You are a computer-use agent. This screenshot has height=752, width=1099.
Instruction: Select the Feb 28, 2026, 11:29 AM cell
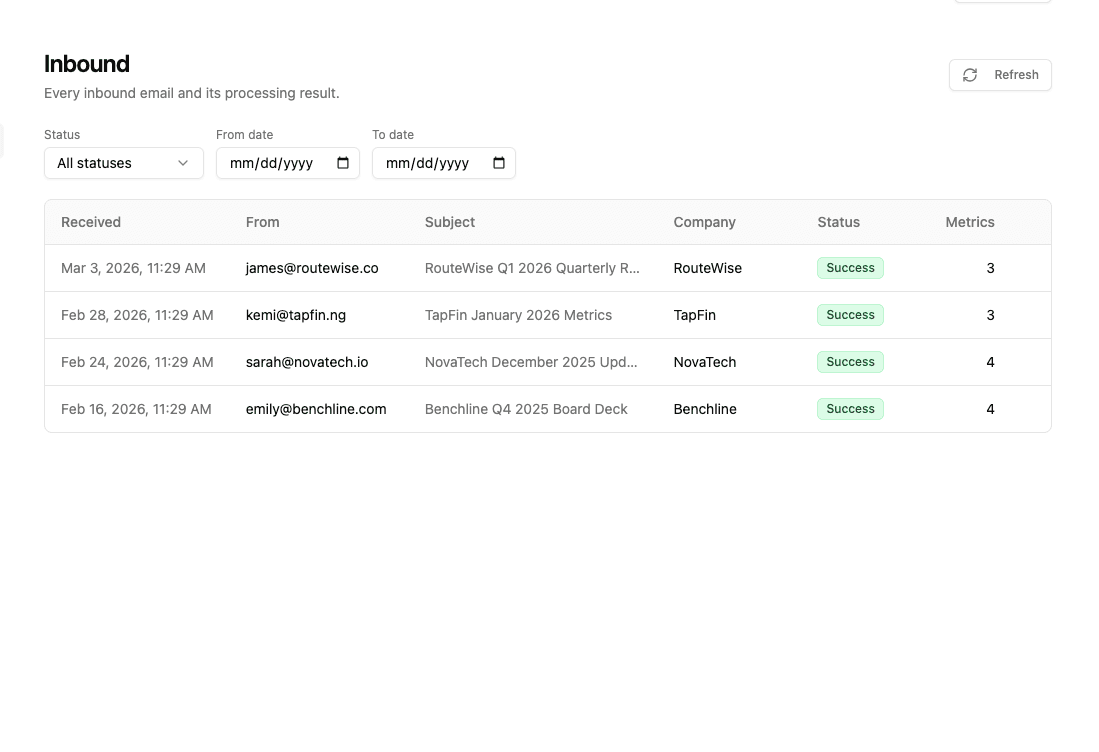point(137,315)
